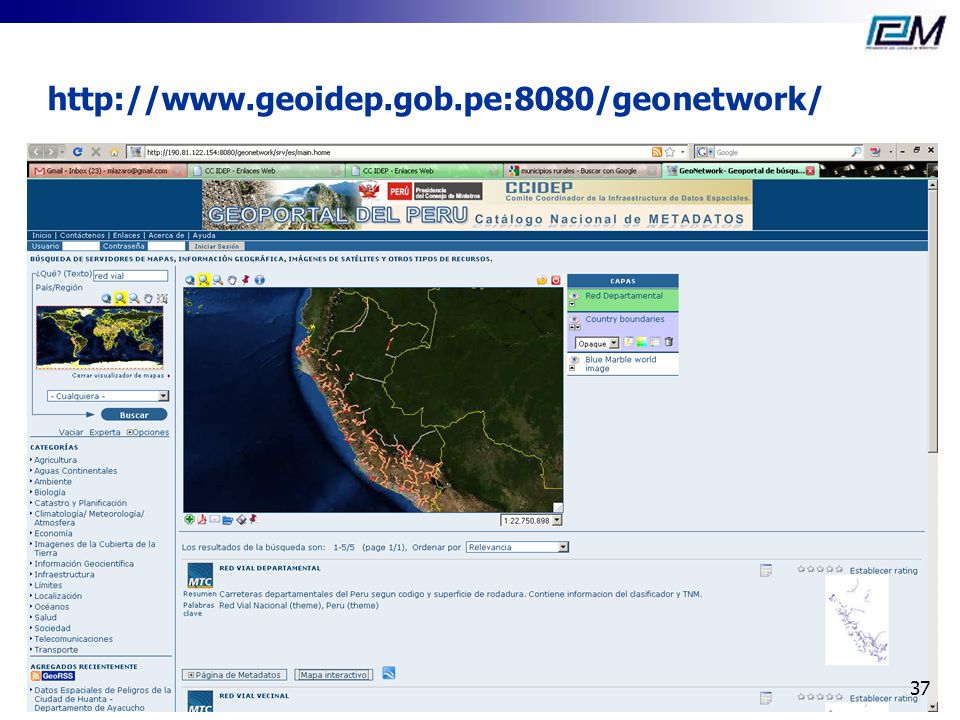The width and height of the screenshot is (960, 720).
Task: Open the Infraestructura category link
Action: (64, 574)
